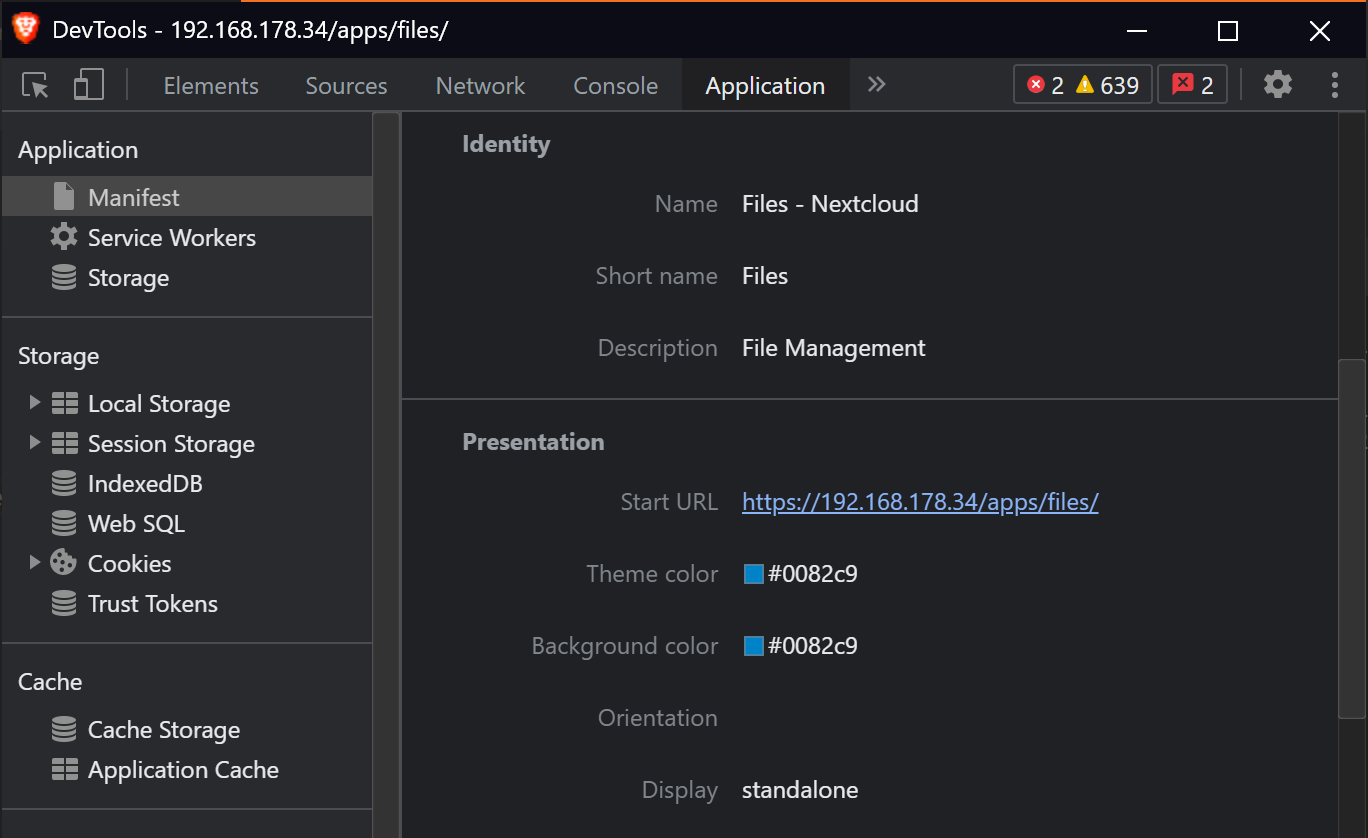Open the three-dot customize menu
Screen dimensions: 1368x838
(1334, 85)
